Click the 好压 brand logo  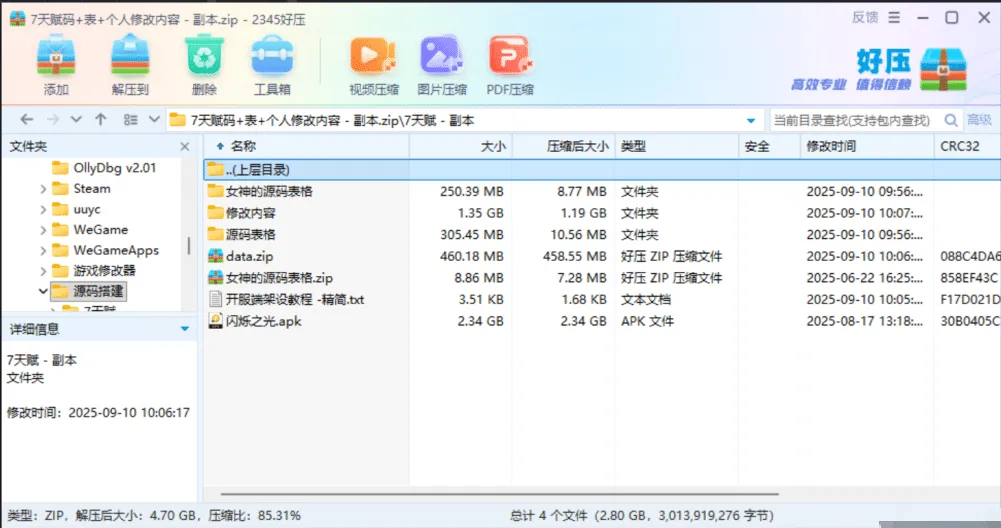click(879, 70)
